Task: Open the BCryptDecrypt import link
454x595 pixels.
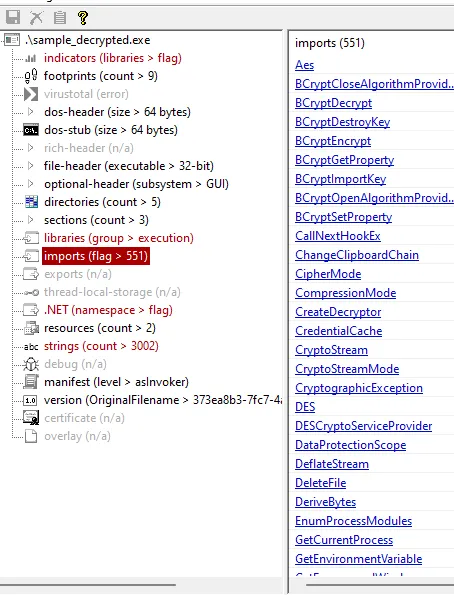Action: coord(333,103)
